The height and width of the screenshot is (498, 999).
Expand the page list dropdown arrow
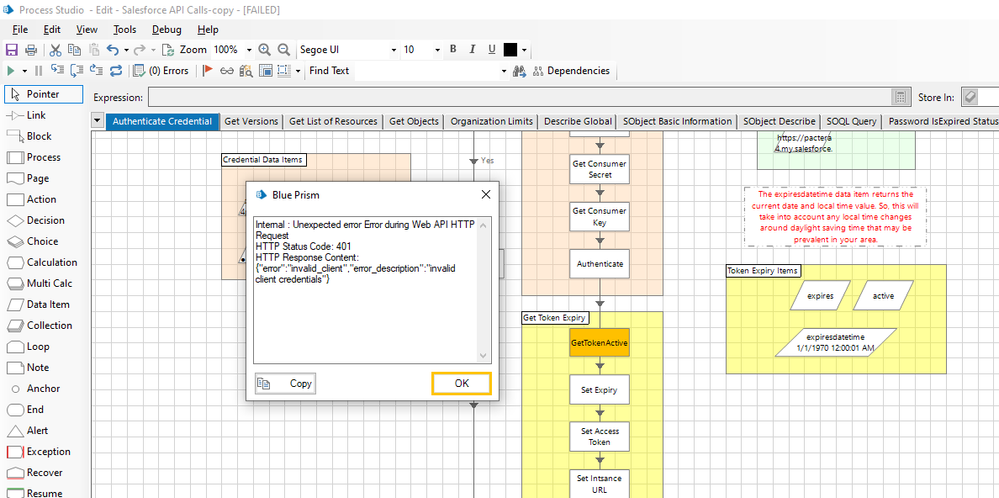[x=97, y=121]
